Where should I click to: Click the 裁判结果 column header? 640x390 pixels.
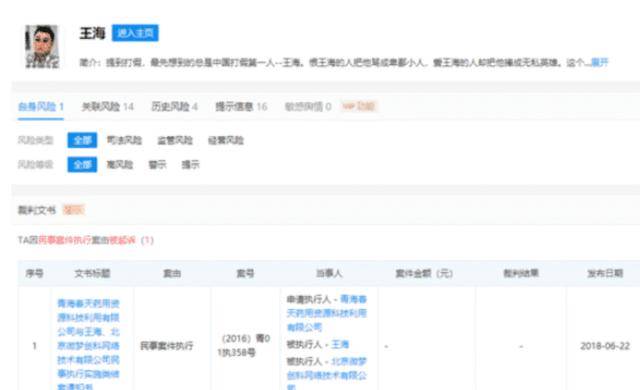pos(521,273)
